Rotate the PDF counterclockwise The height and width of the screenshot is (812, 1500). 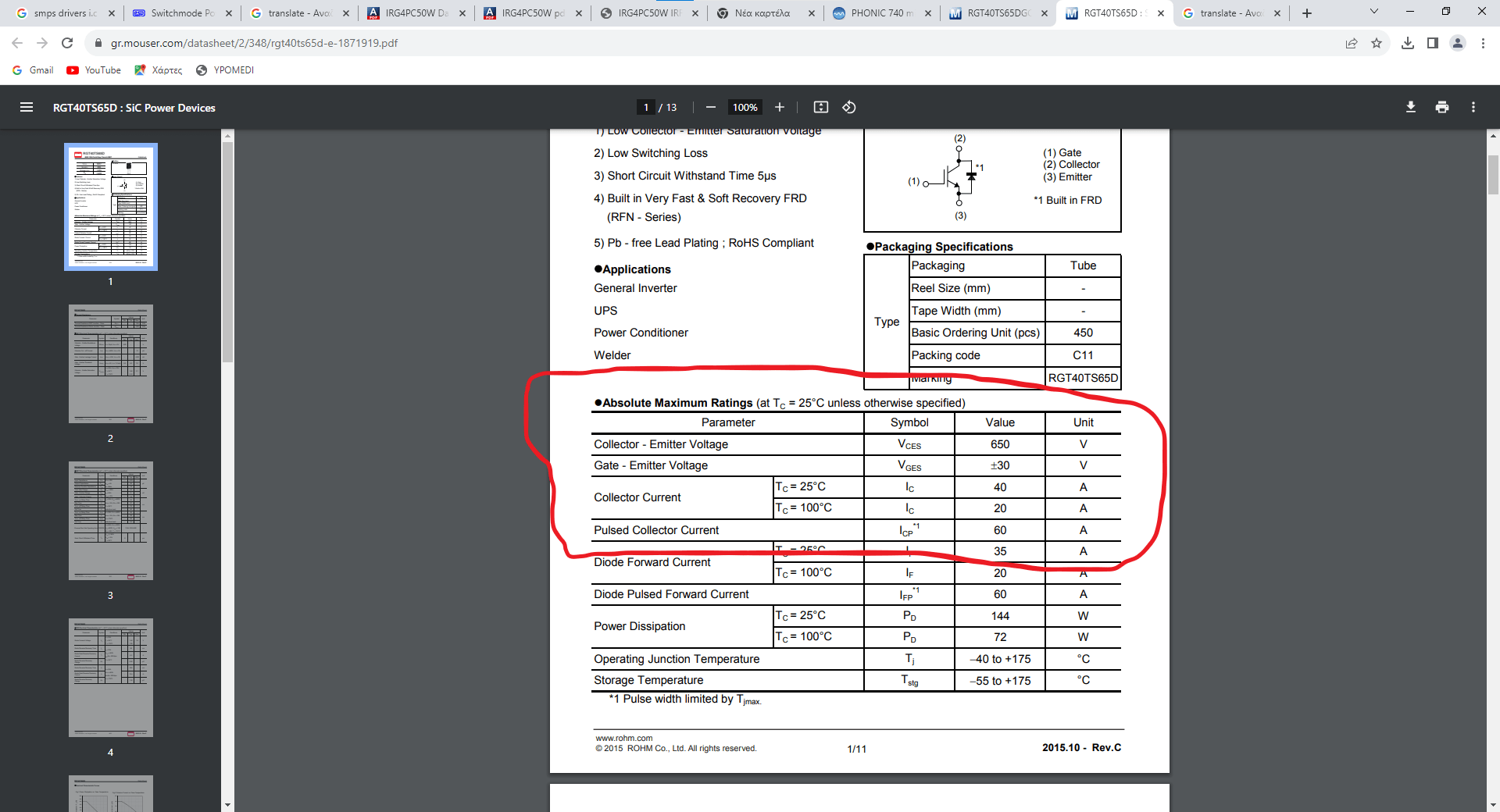click(849, 107)
